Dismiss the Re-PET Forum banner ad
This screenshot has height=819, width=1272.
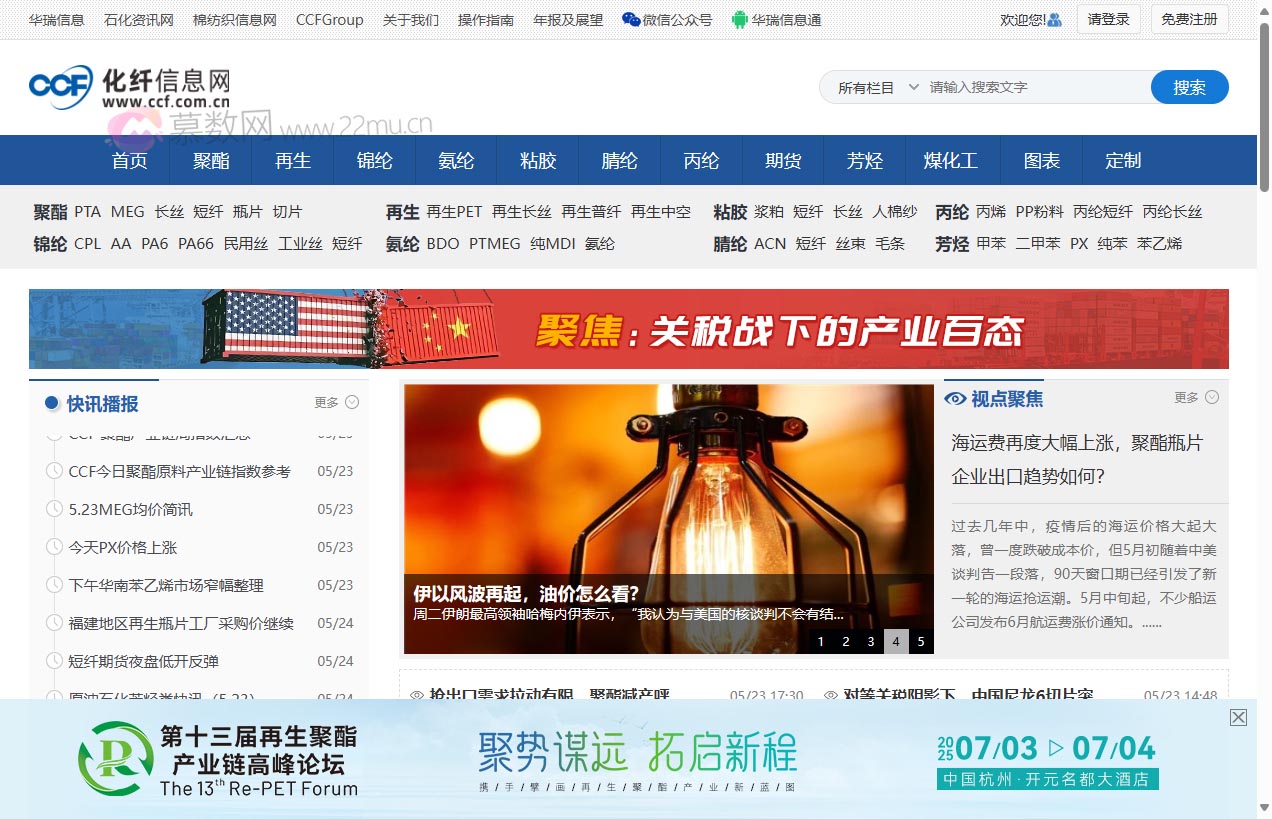1237,717
